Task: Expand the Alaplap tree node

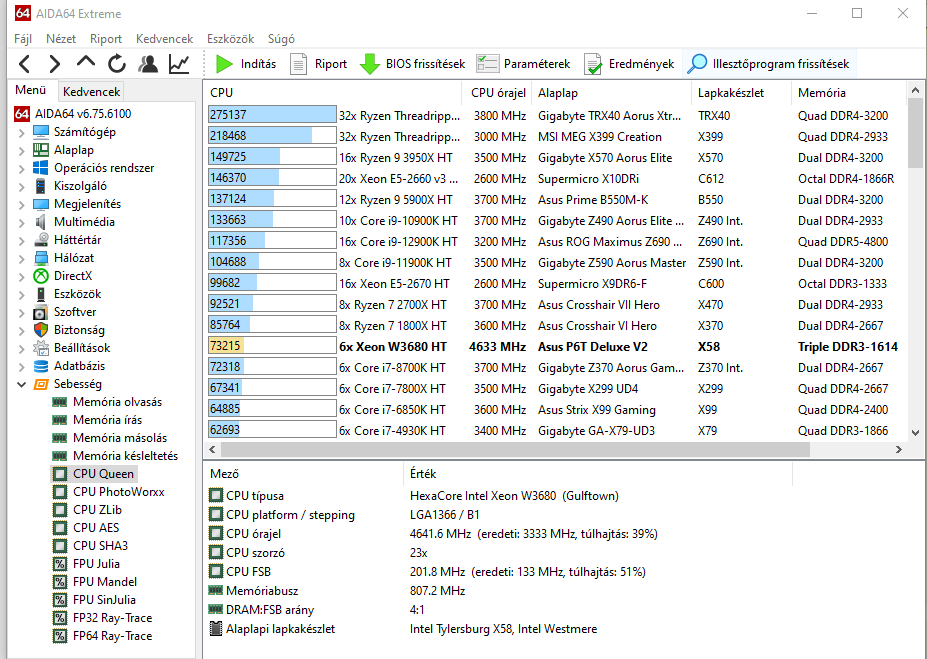Action: 21,151
